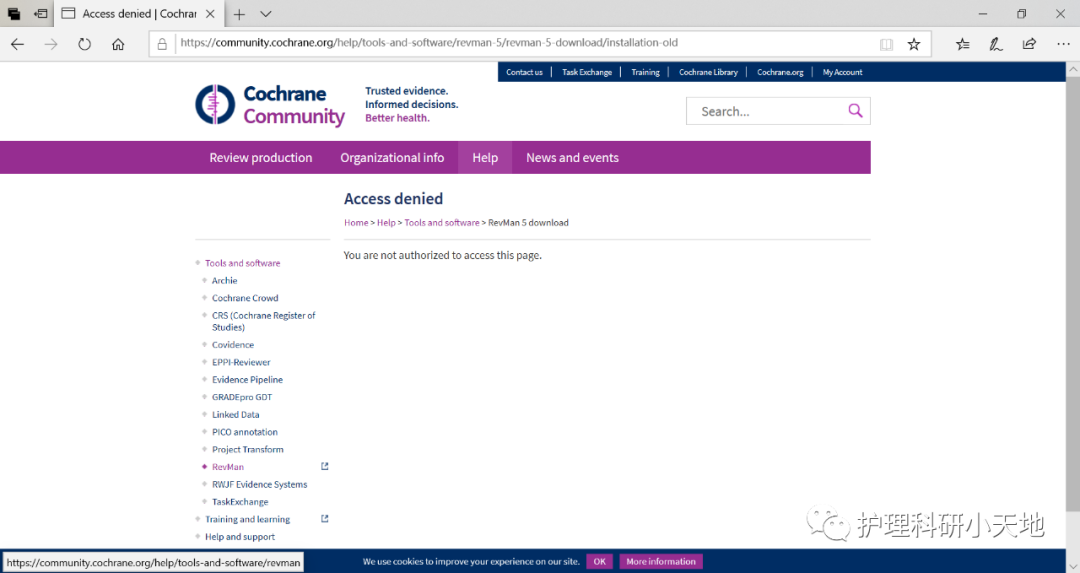Click external link icon beside RevMan
The image size is (1080, 573).
click(325, 466)
